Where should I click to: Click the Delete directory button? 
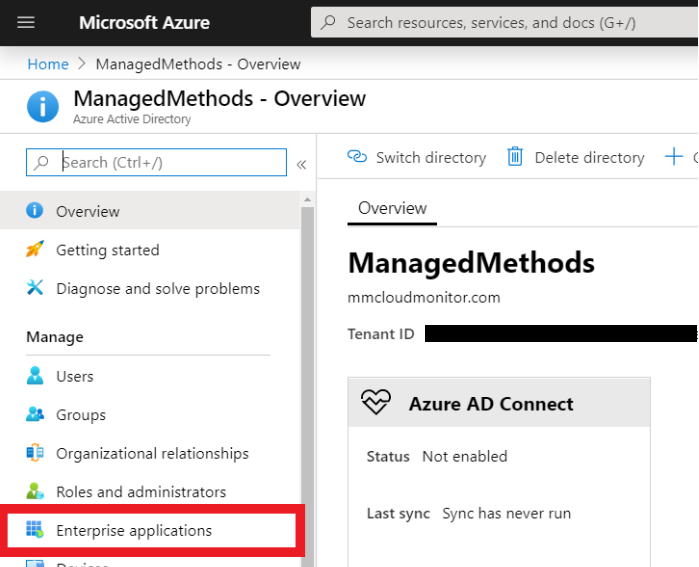[575, 157]
